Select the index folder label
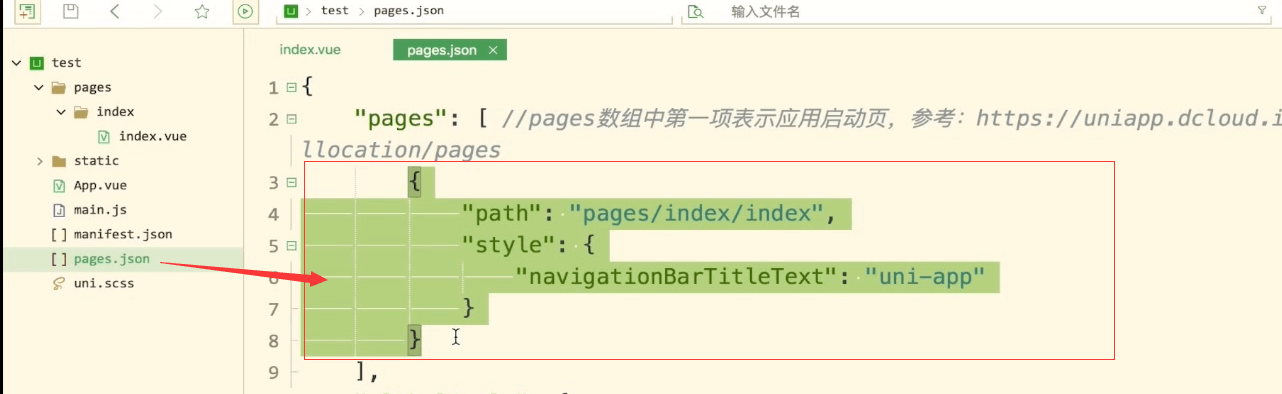This screenshot has height=394, width=1282. (x=115, y=112)
